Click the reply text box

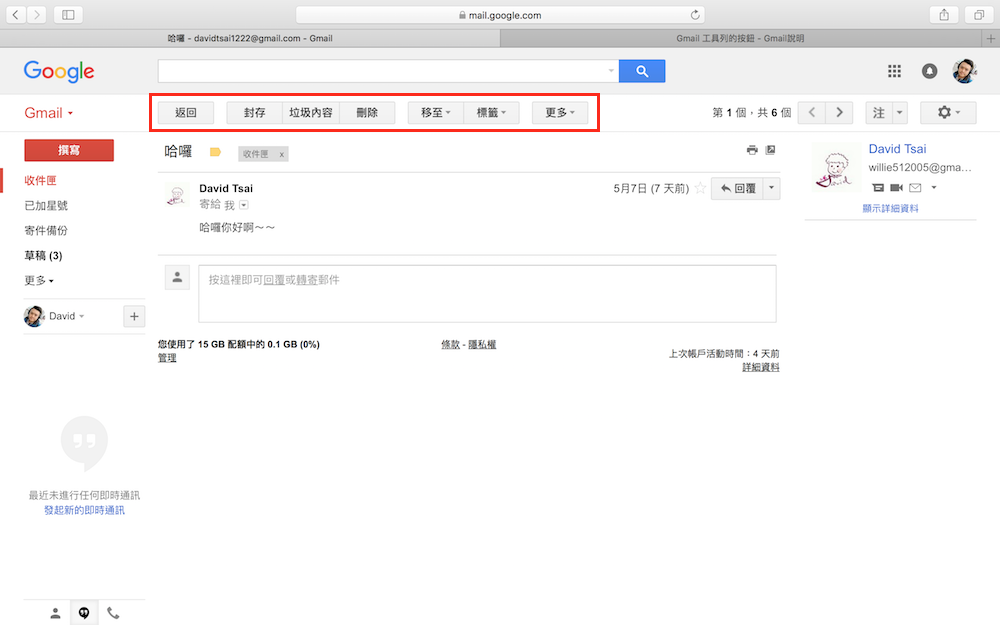click(x=487, y=294)
